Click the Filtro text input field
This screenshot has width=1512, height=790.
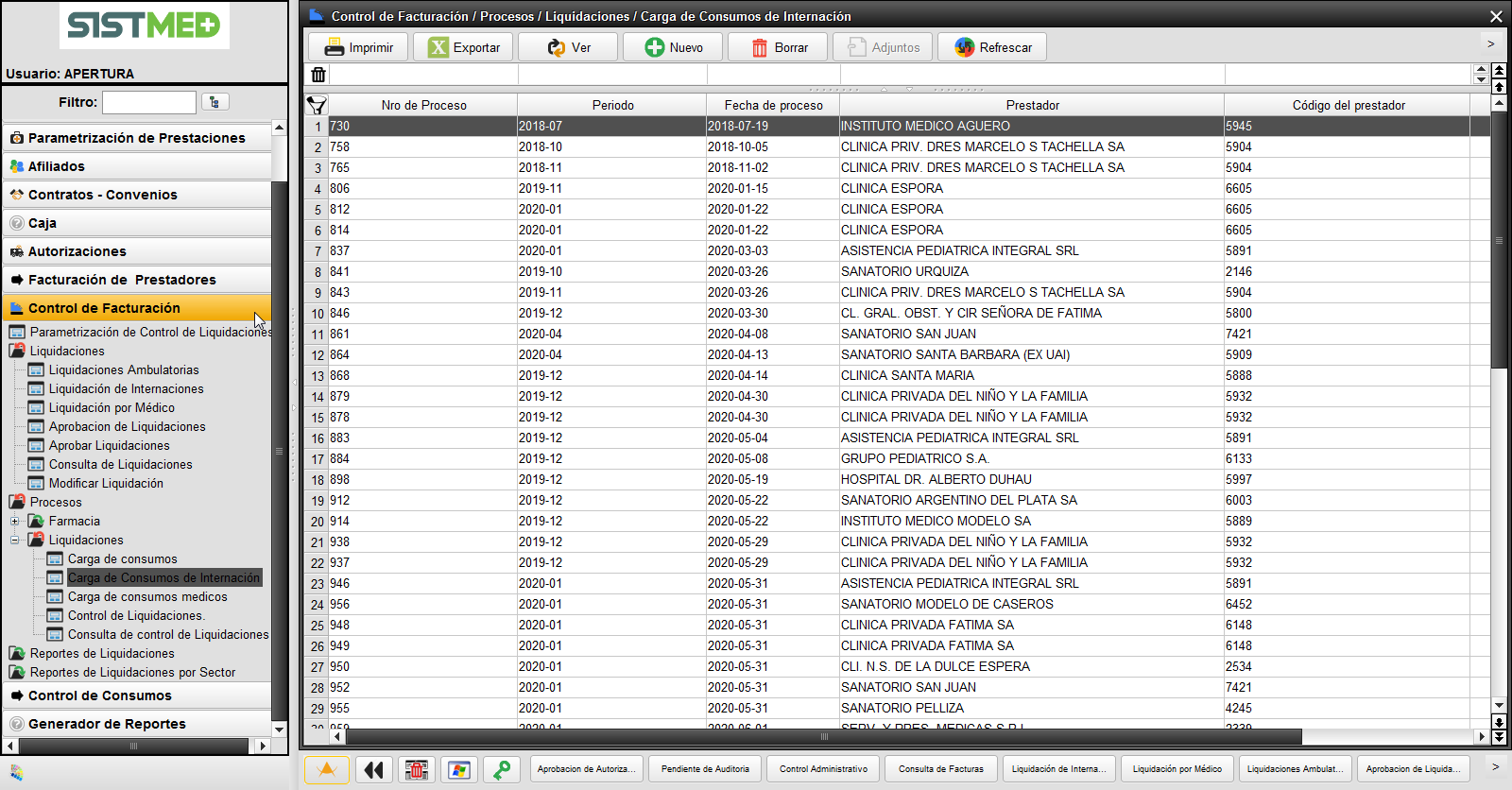click(148, 102)
